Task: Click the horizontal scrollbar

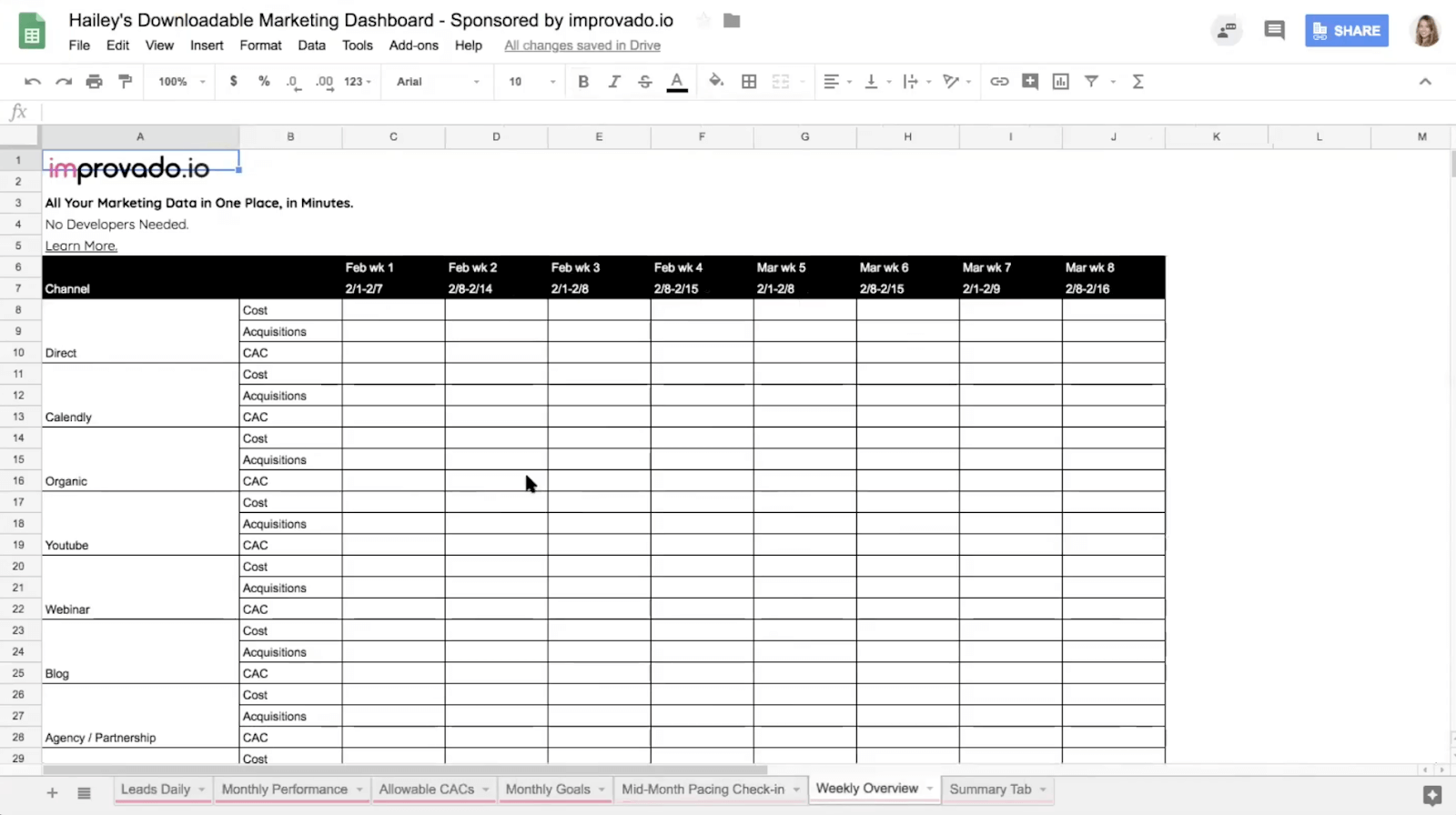Action: 405,770
